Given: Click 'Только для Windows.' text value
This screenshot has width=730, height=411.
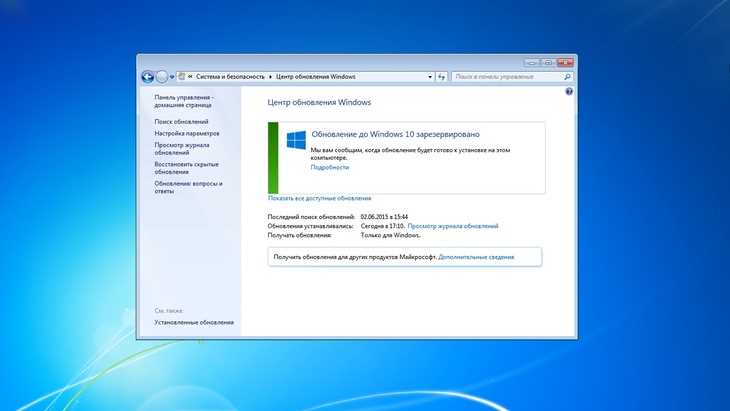Looking at the screenshot, I should 390,235.
